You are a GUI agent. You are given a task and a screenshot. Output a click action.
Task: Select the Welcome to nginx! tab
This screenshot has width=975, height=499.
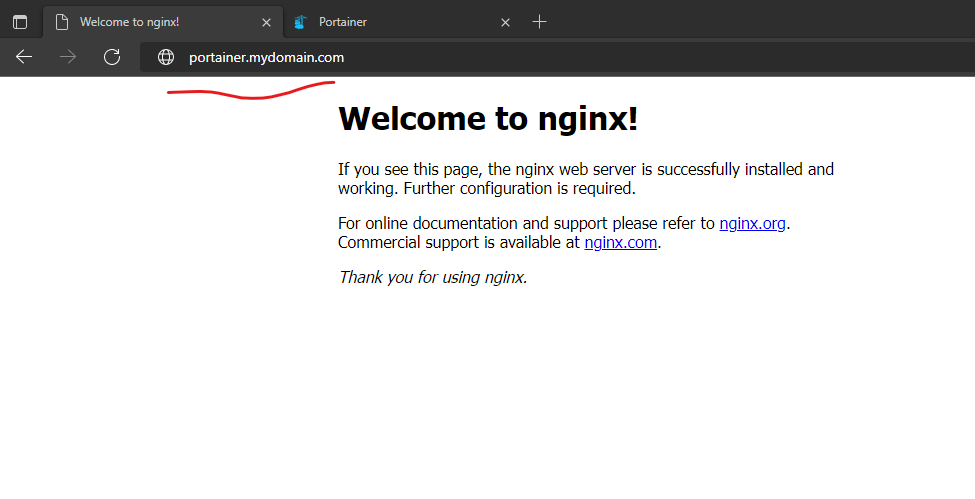coord(150,22)
